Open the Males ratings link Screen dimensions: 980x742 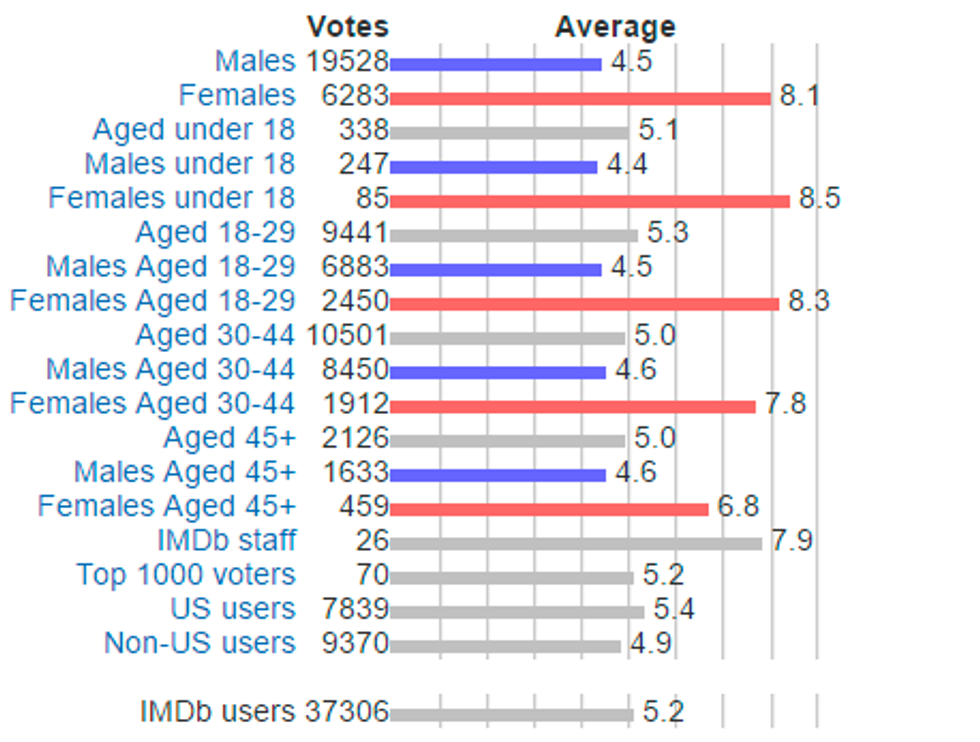point(255,61)
